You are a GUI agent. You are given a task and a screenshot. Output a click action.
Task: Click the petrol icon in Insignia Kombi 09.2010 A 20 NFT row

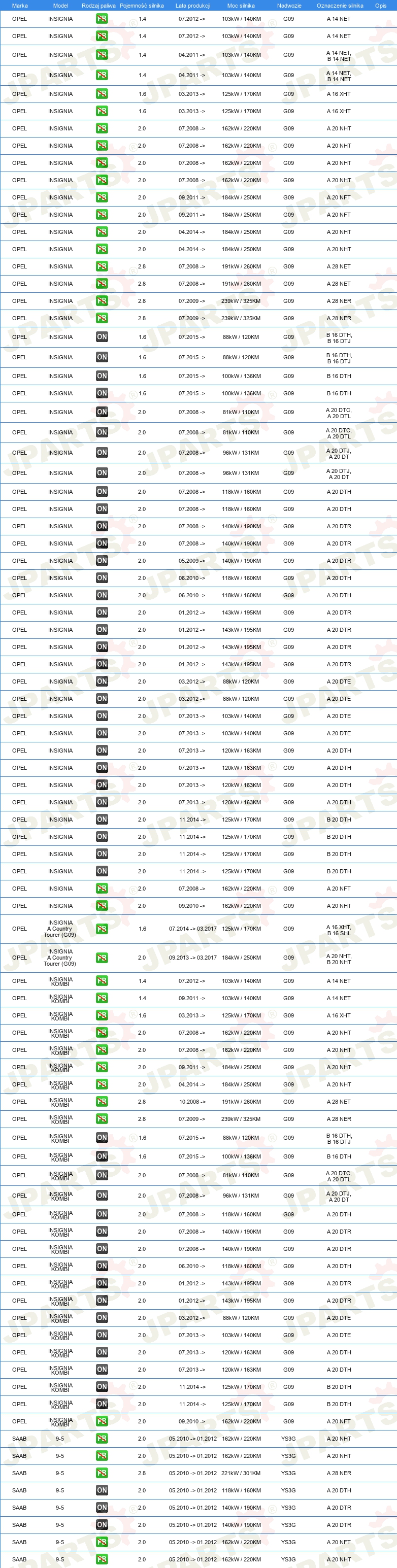coord(102,1421)
